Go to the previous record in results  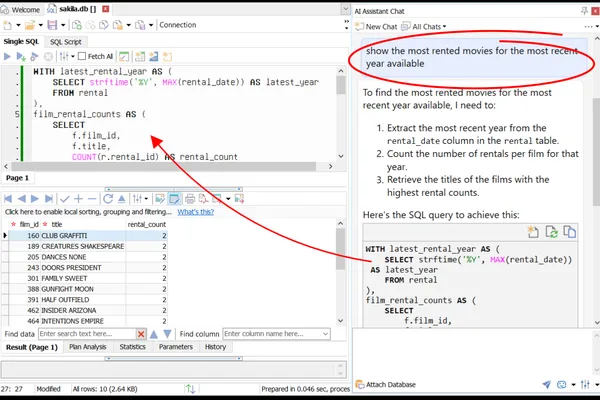tap(21, 199)
